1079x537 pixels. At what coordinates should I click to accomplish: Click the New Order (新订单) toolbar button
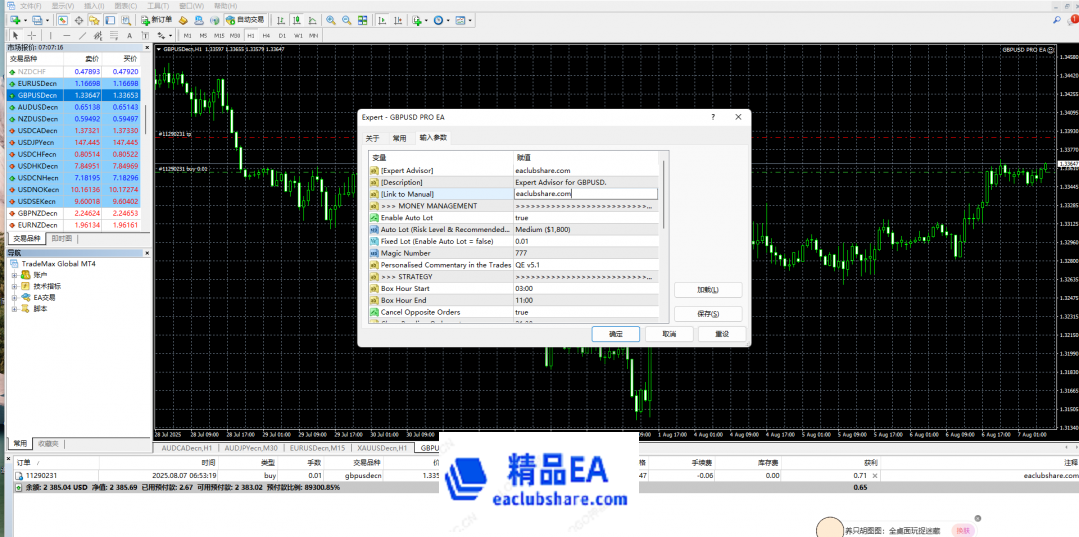click(x=157, y=20)
